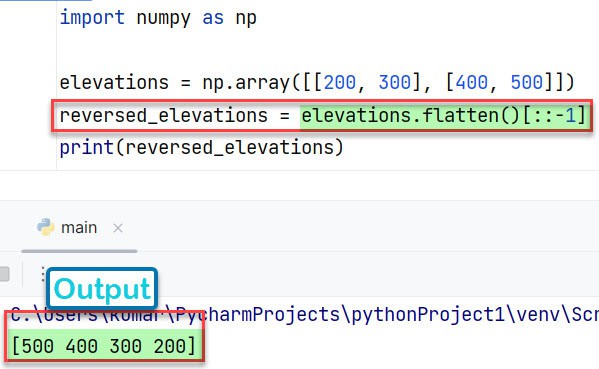
Task: Click the number 400 in the array
Action: tap(472, 83)
